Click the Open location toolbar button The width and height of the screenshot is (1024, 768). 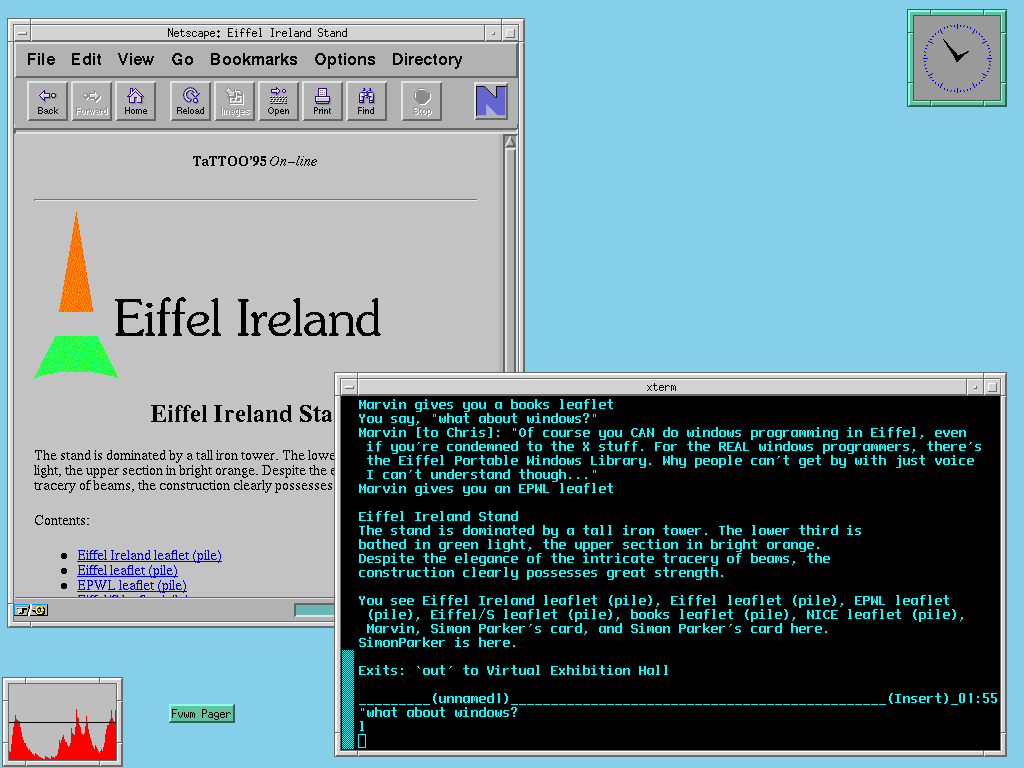[x=279, y=101]
